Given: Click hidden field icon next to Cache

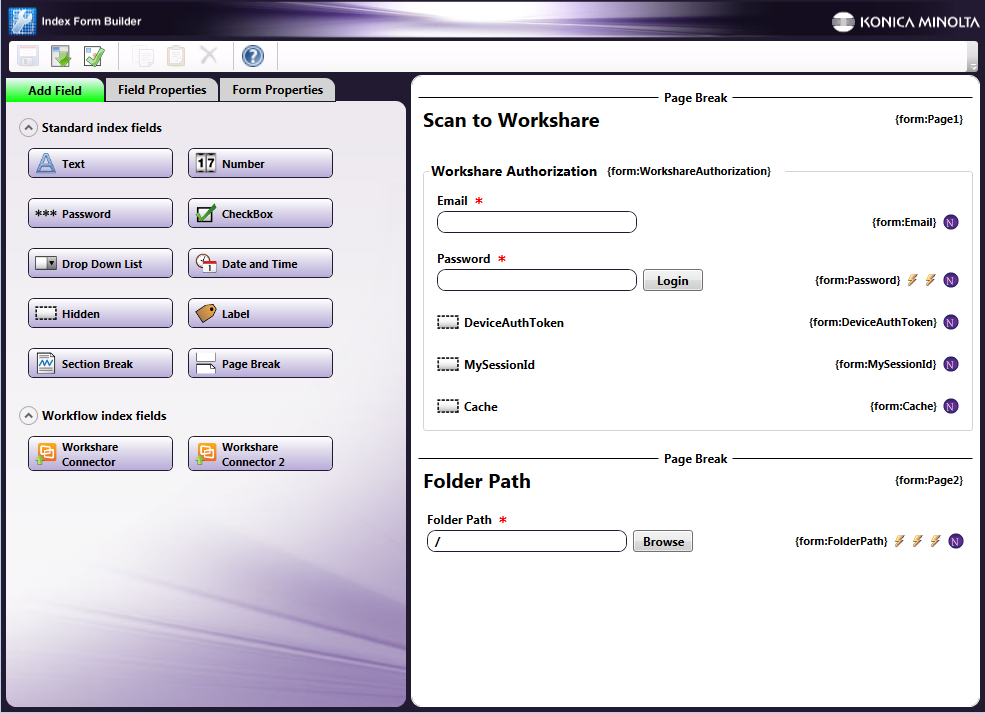Looking at the screenshot, I should click(448, 406).
